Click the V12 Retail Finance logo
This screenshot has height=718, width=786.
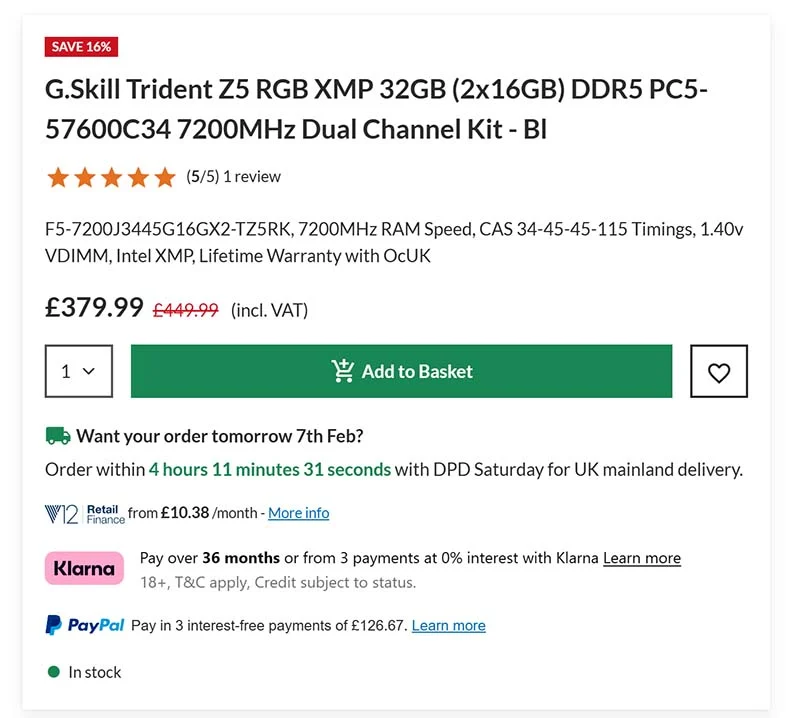(85, 513)
